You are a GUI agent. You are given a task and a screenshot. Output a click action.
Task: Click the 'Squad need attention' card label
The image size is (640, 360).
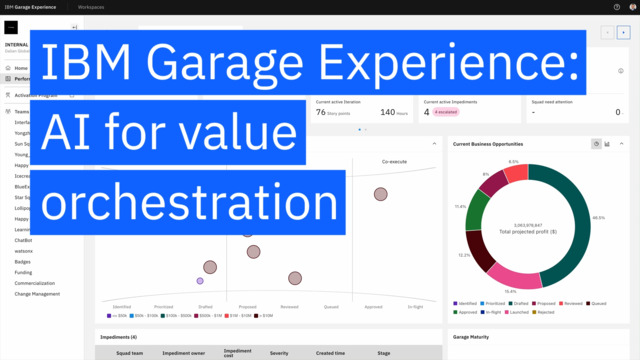(552, 102)
